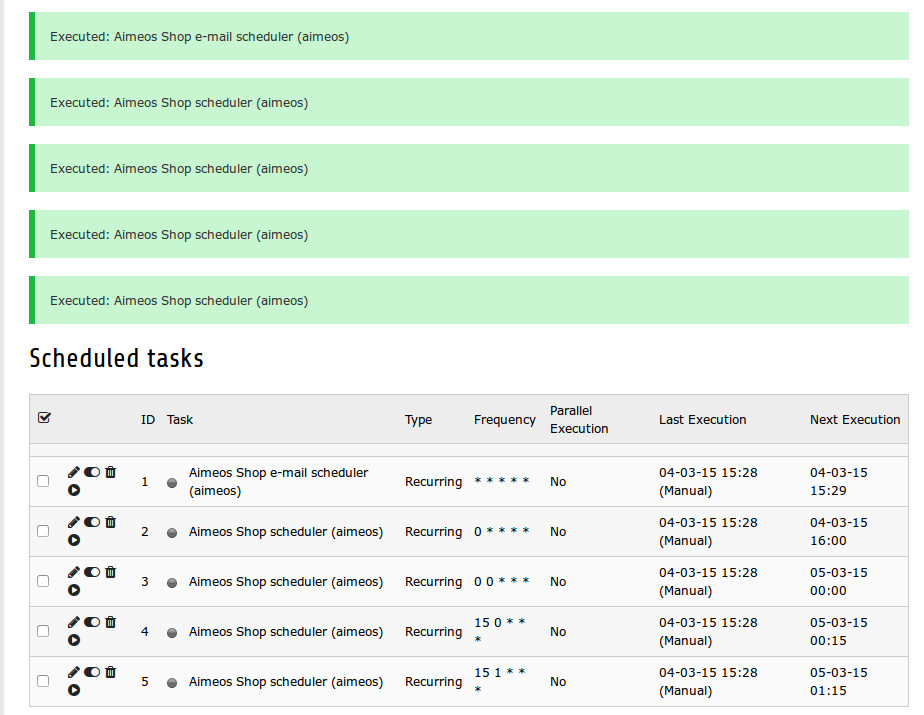This screenshot has height=715, width=924.
Task: Click the frequency value "15 1 * * *"
Action: pyautogui.click(x=500, y=681)
